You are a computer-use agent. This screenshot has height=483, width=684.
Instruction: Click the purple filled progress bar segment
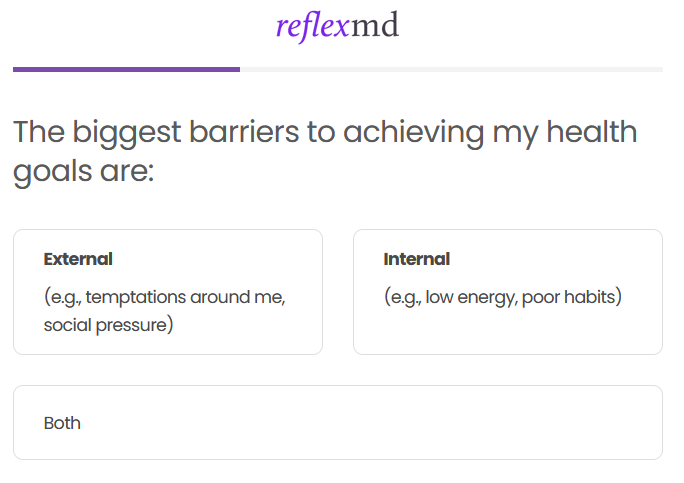(x=126, y=69)
